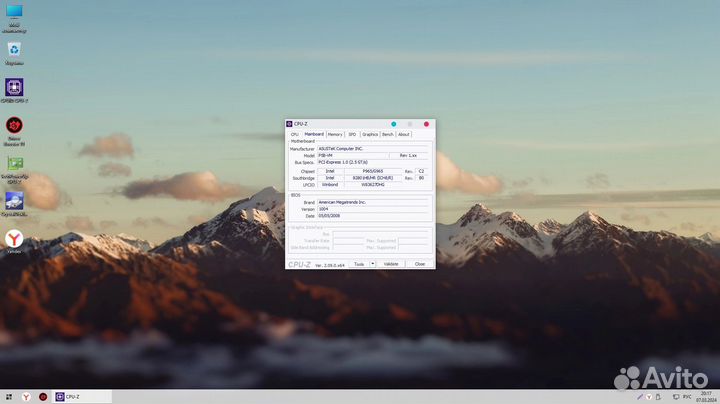Switch to the Memory tab

(335, 134)
